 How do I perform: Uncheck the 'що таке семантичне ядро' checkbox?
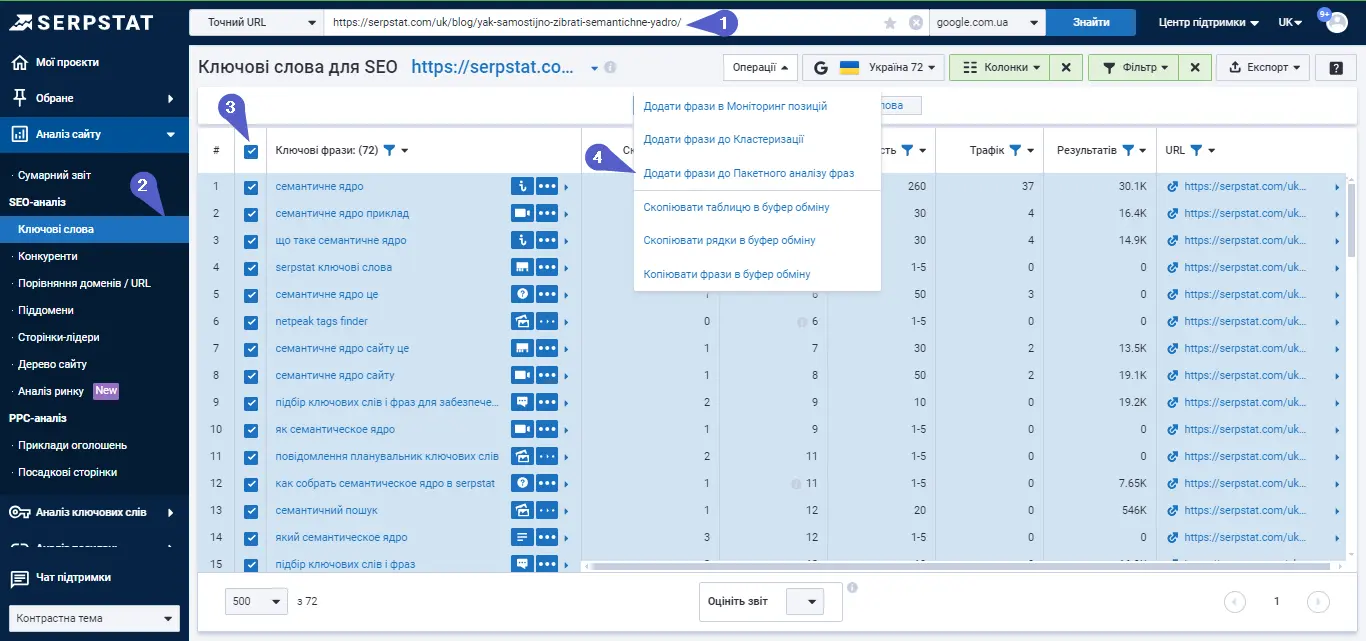coord(251,241)
